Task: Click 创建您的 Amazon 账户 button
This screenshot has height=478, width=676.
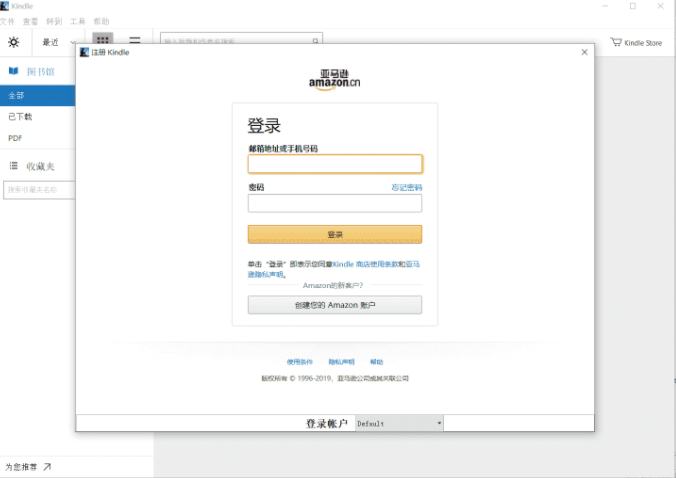Action: [335, 305]
